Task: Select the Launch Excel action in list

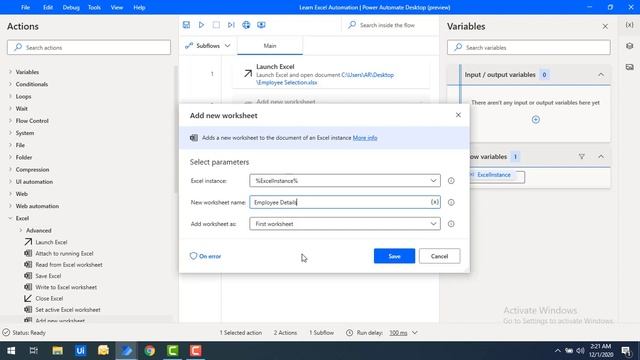Action: click(51, 242)
